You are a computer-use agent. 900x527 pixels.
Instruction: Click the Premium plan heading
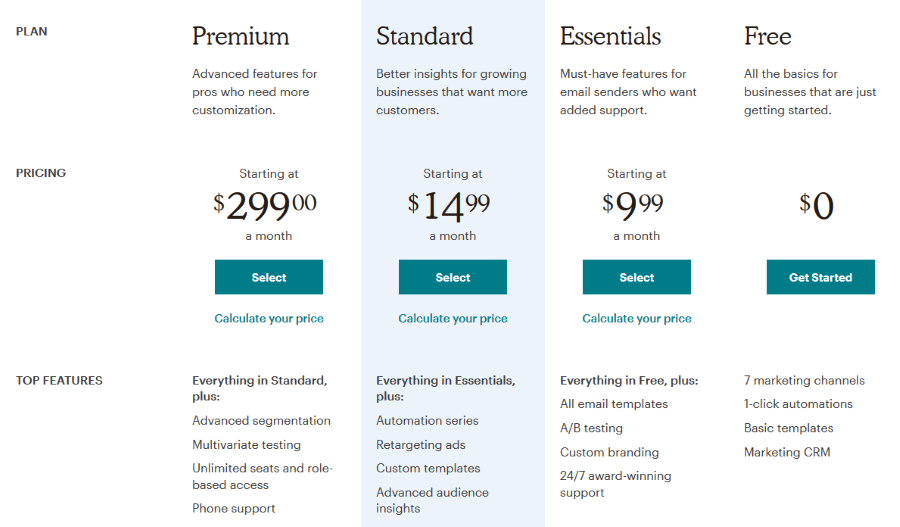pyautogui.click(x=241, y=36)
